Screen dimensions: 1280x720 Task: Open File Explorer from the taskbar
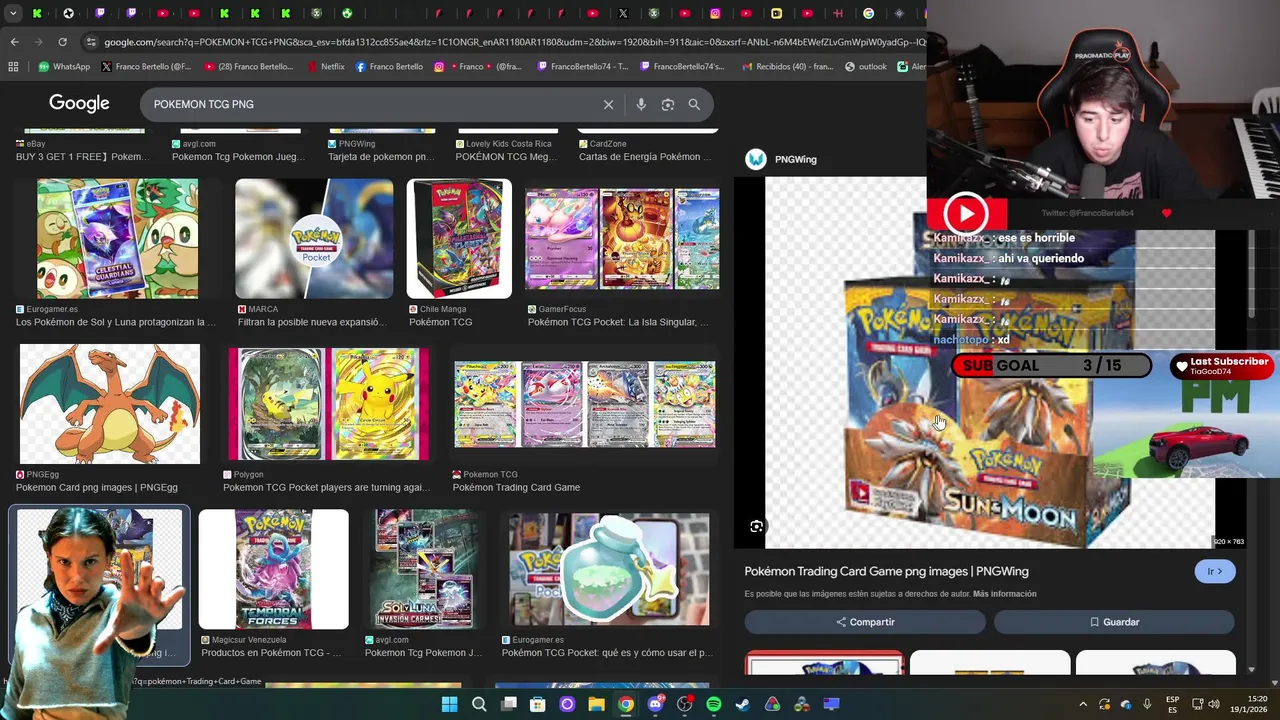pos(596,705)
